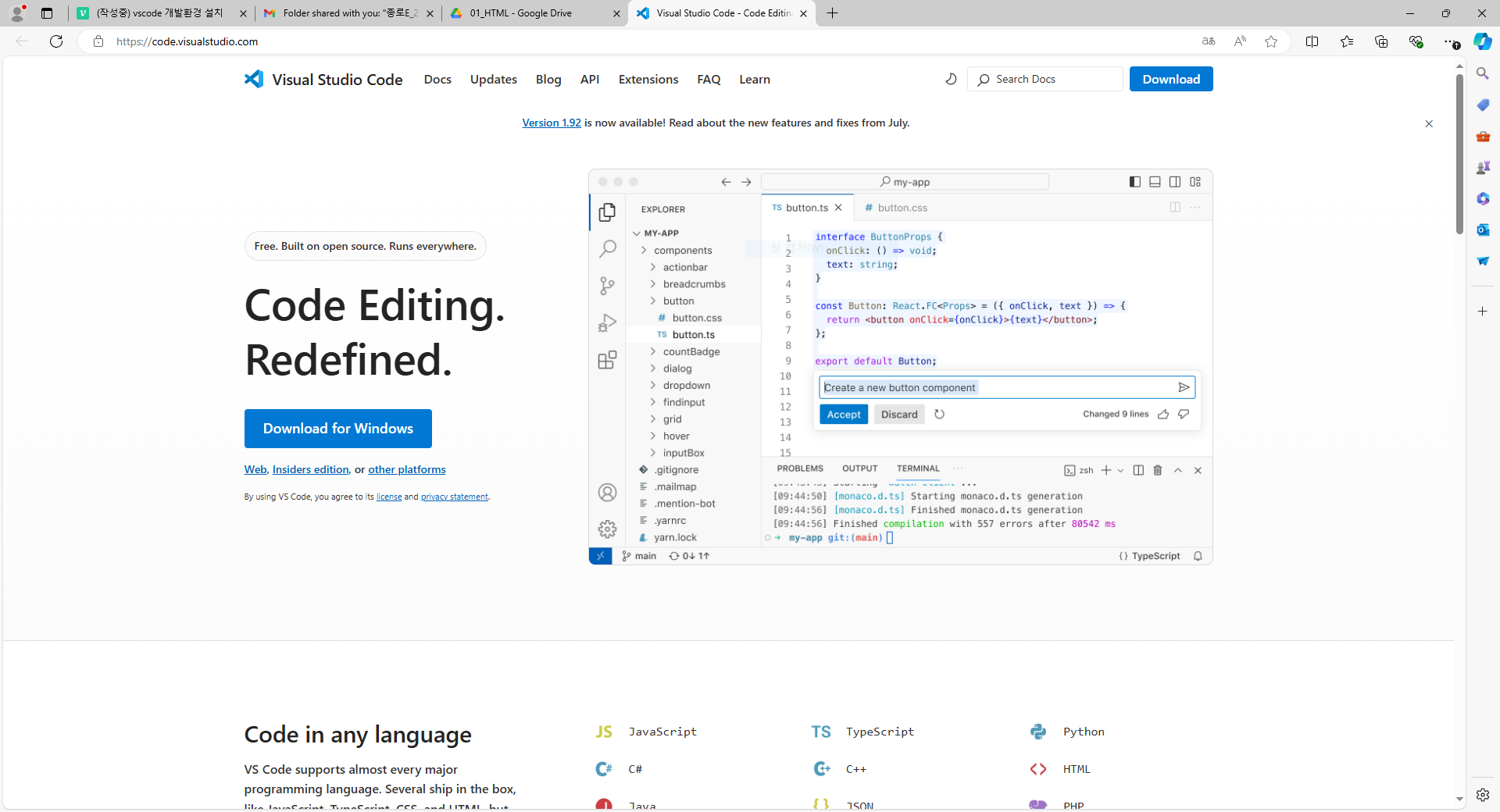
Task: Open the Learn navigation link
Action: [755, 79]
